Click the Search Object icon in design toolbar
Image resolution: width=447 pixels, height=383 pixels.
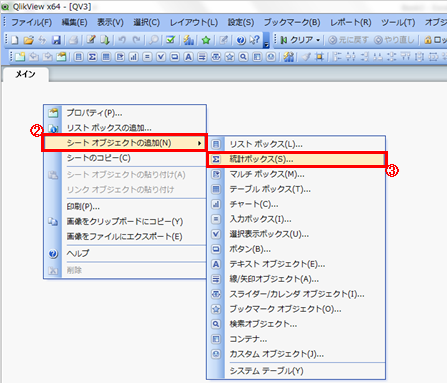(243, 57)
